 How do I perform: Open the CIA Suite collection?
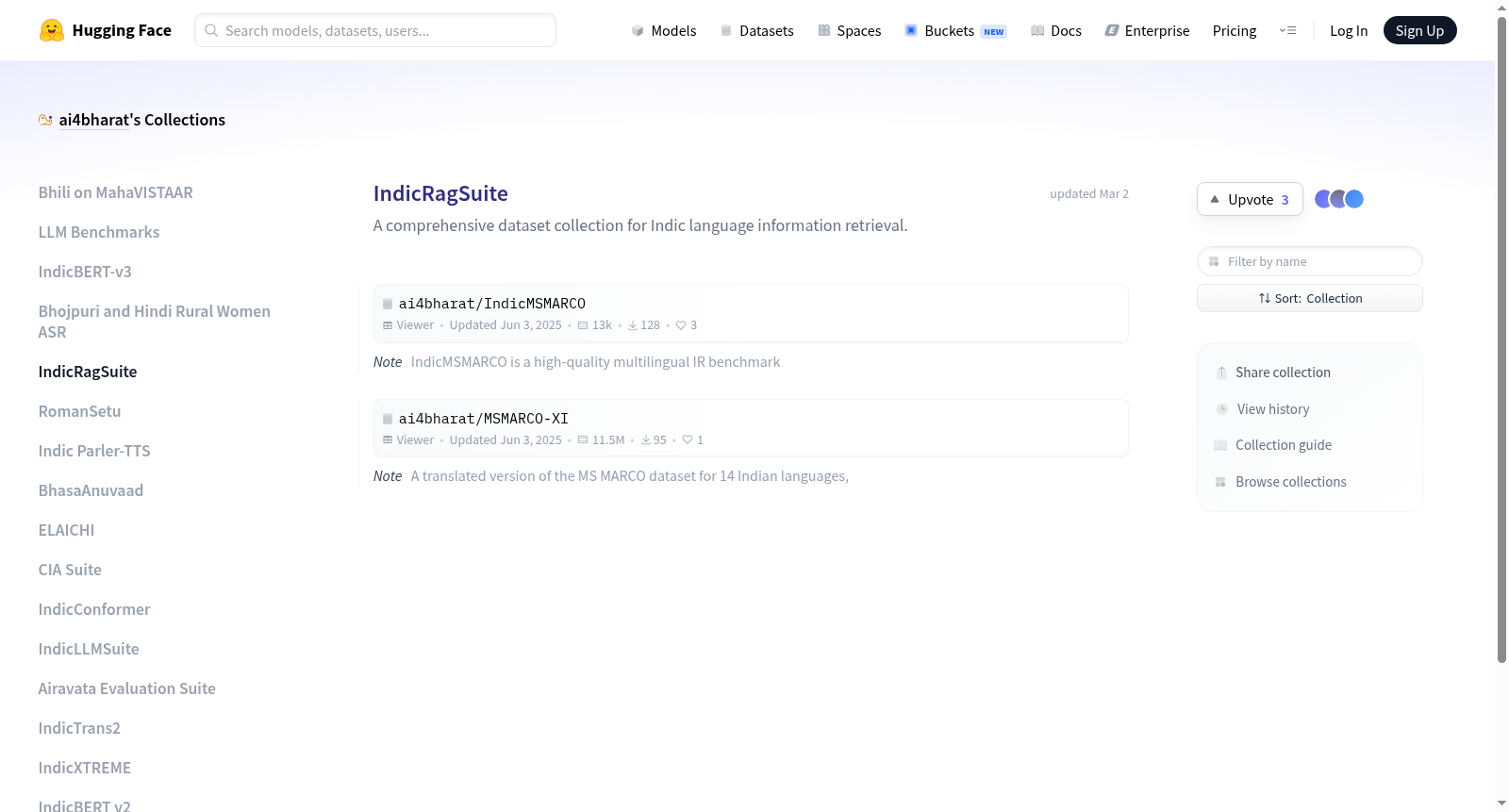click(x=70, y=570)
